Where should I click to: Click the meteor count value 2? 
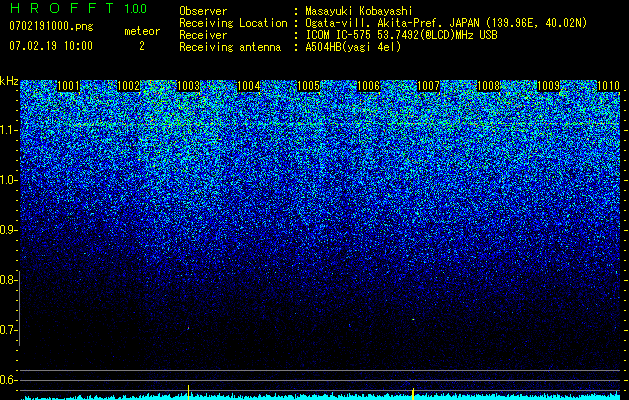pos(142,46)
